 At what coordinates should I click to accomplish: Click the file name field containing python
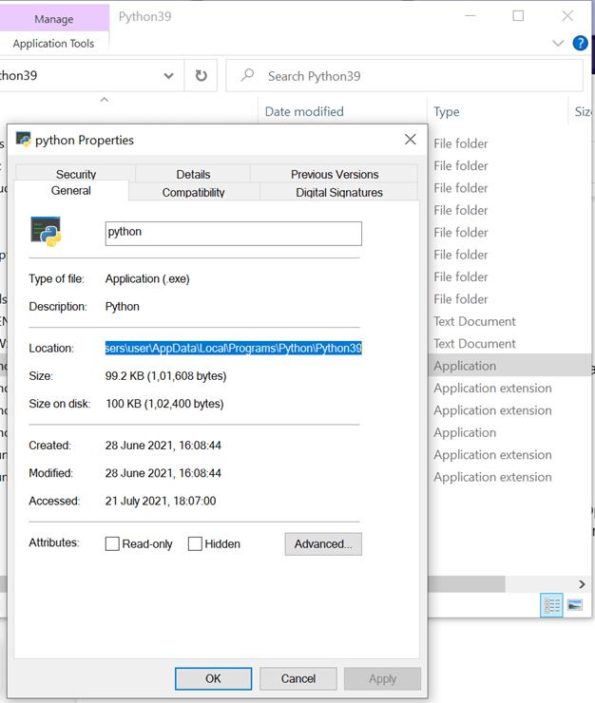pos(233,233)
